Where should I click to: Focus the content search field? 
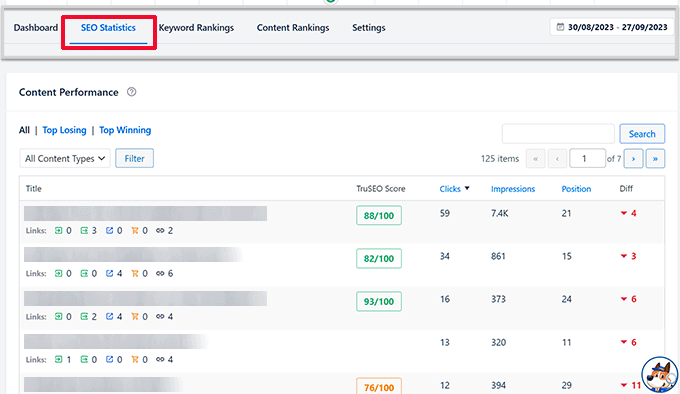(558, 134)
